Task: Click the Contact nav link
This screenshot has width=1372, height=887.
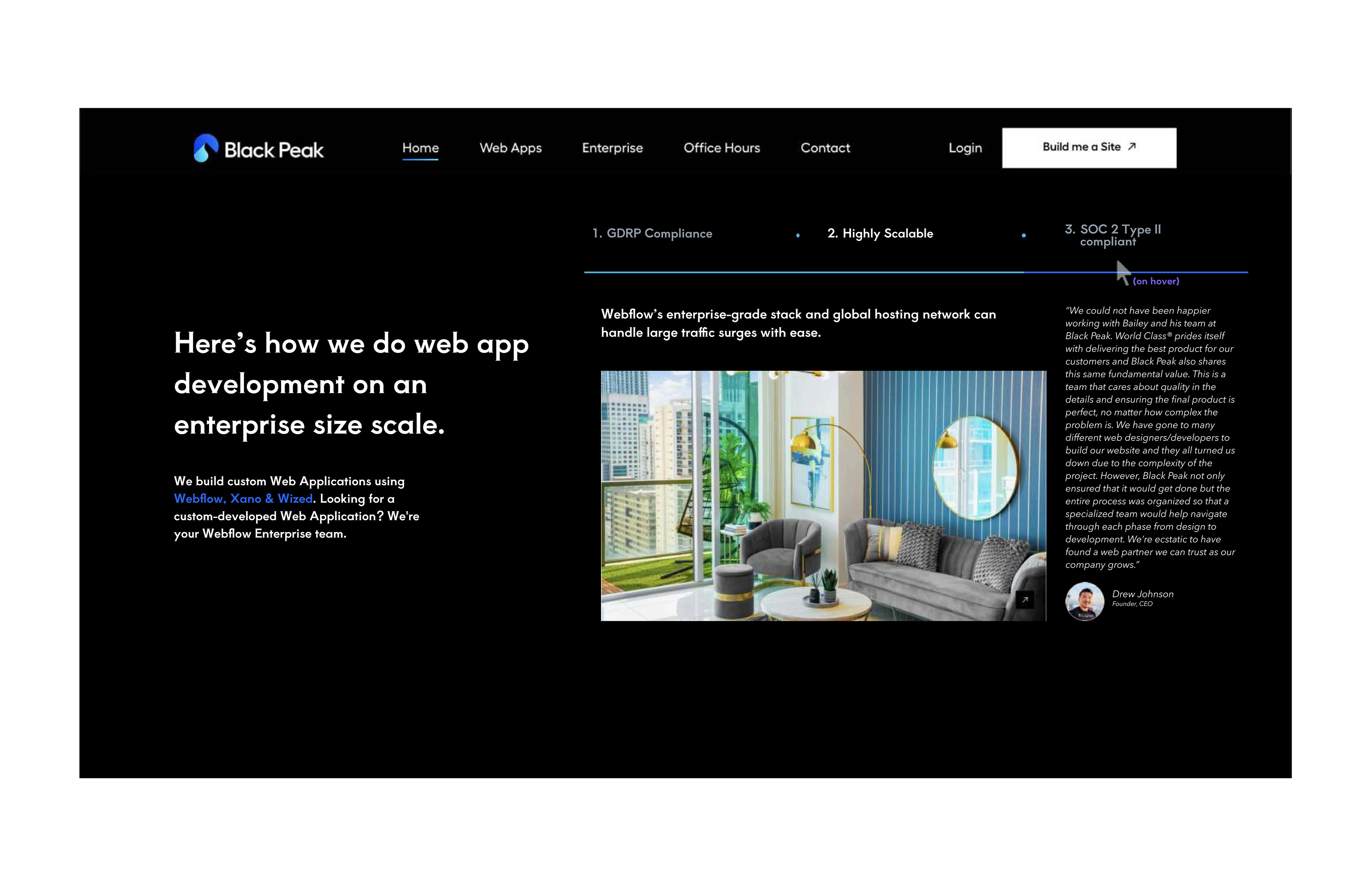Action: coord(825,148)
